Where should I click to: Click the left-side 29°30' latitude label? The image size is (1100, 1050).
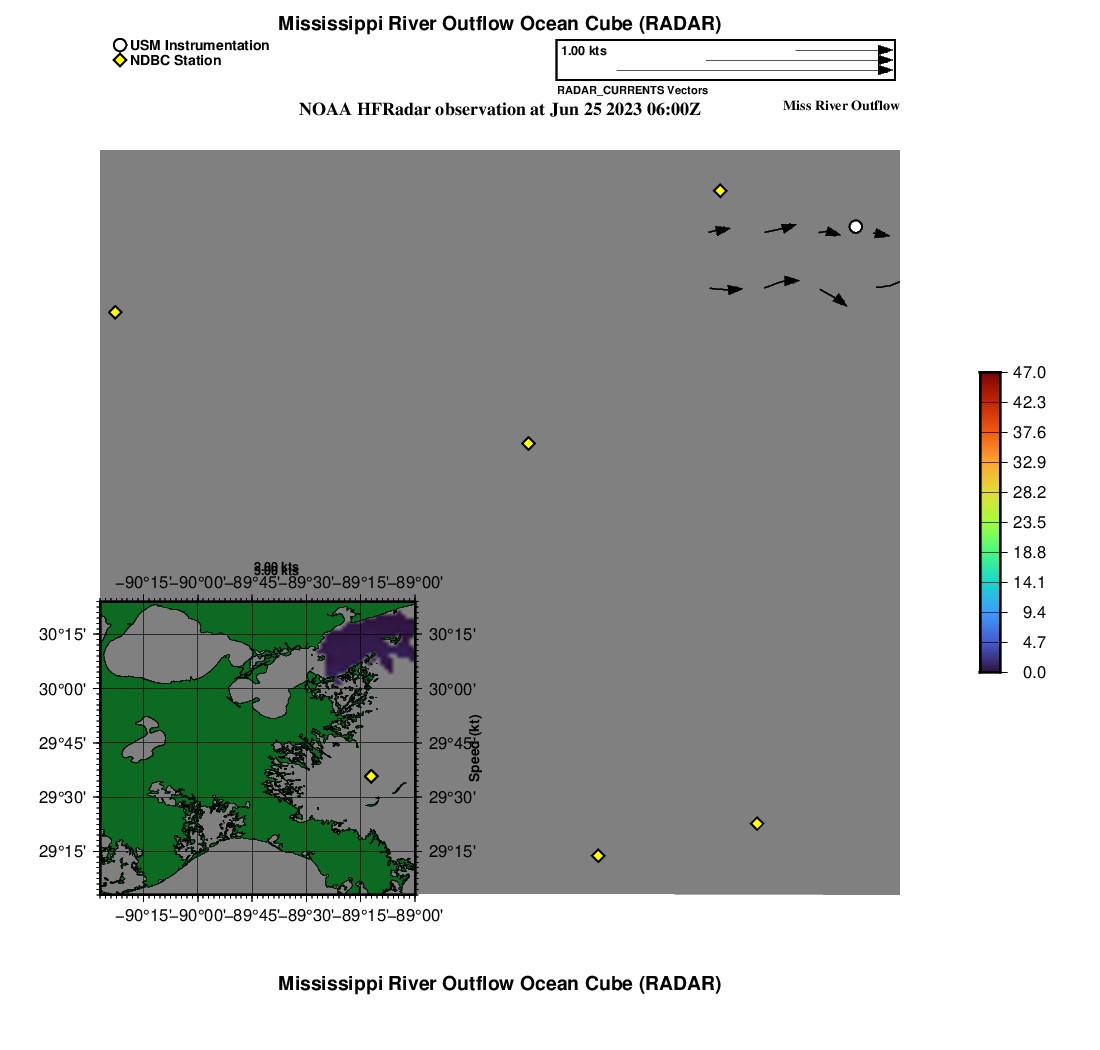pyautogui.click(x=62, y=797)
